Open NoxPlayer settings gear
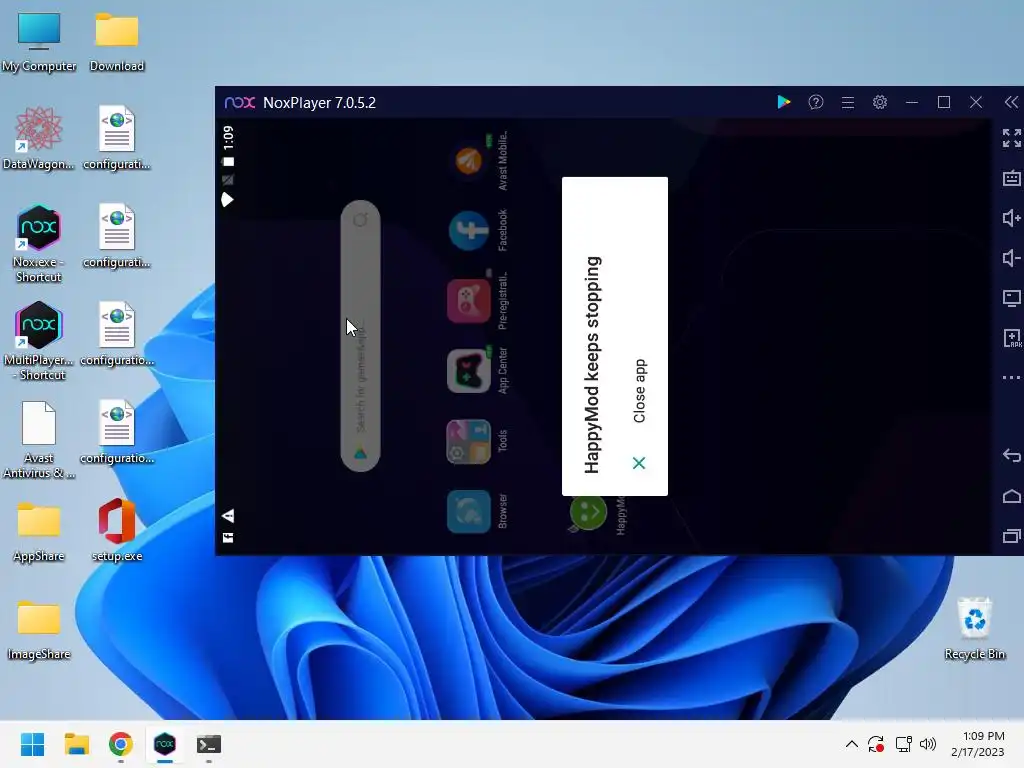The width and height of the screenshot is (1024, 768). (880, 103)
